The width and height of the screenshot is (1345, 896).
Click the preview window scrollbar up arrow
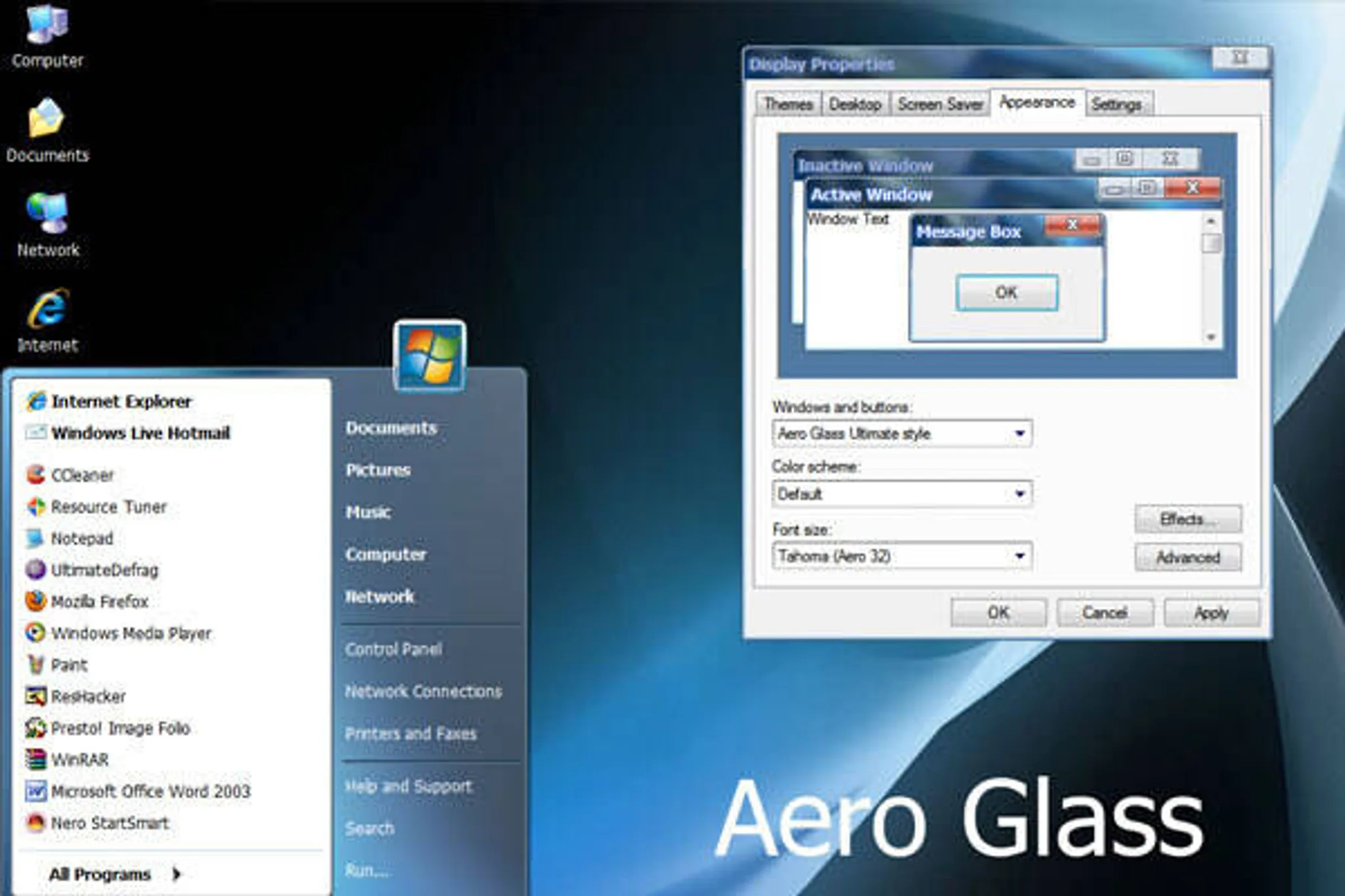1211,222
